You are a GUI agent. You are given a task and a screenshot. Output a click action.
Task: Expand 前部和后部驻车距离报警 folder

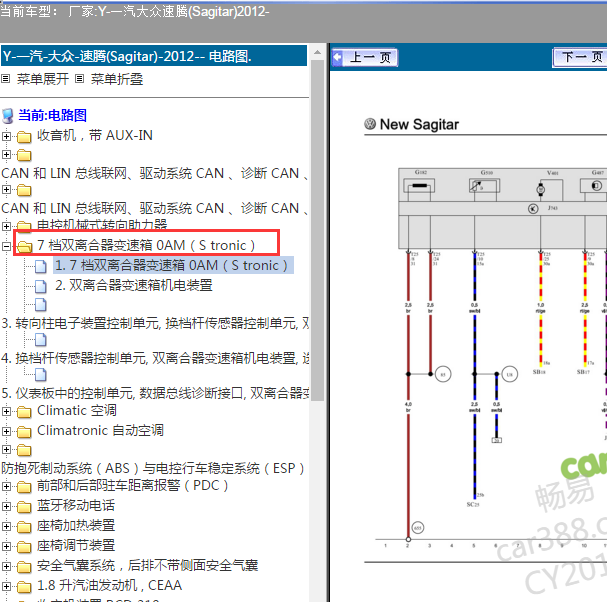coord(6,486)
